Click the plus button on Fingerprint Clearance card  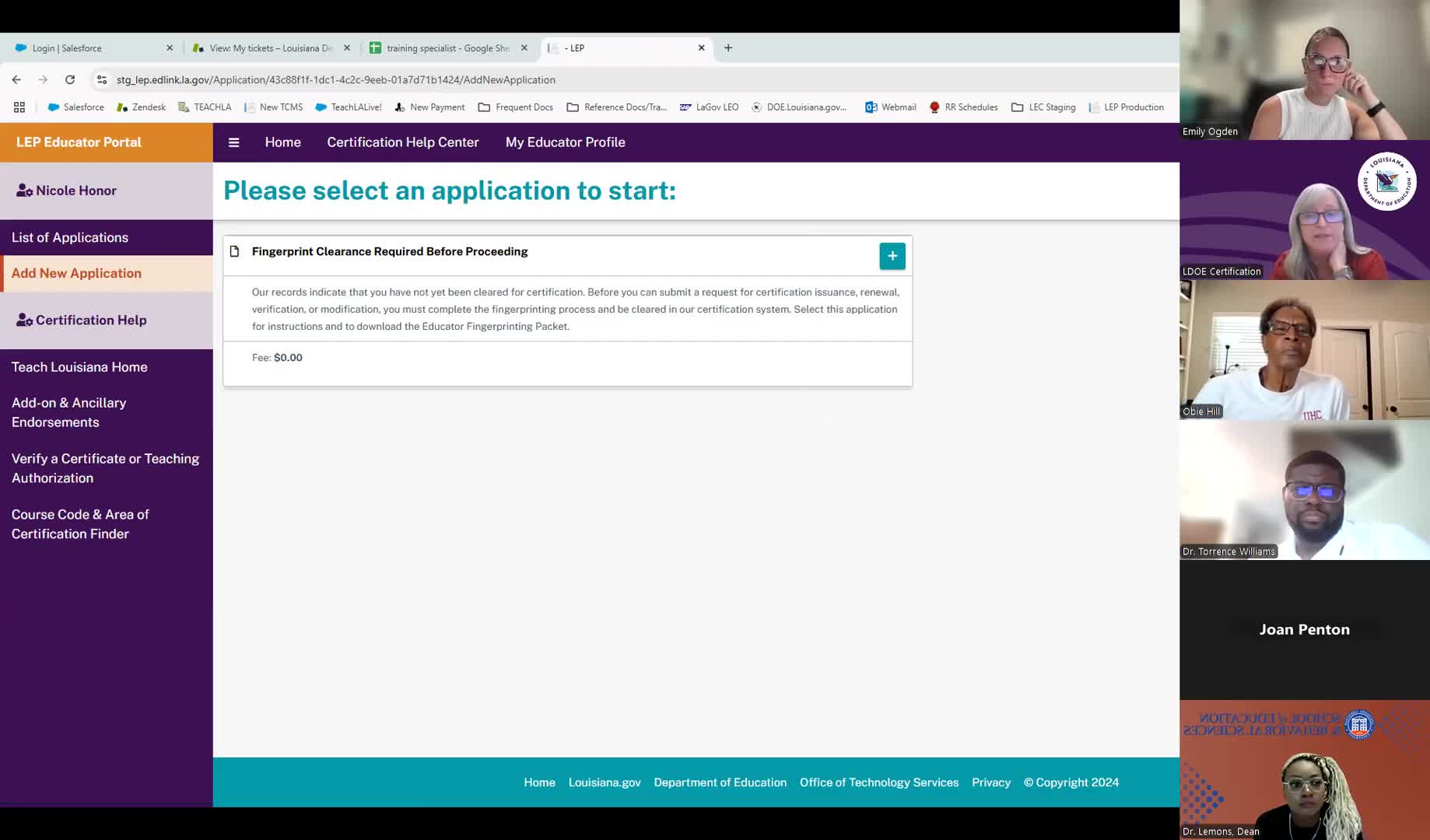click(892, 256)
